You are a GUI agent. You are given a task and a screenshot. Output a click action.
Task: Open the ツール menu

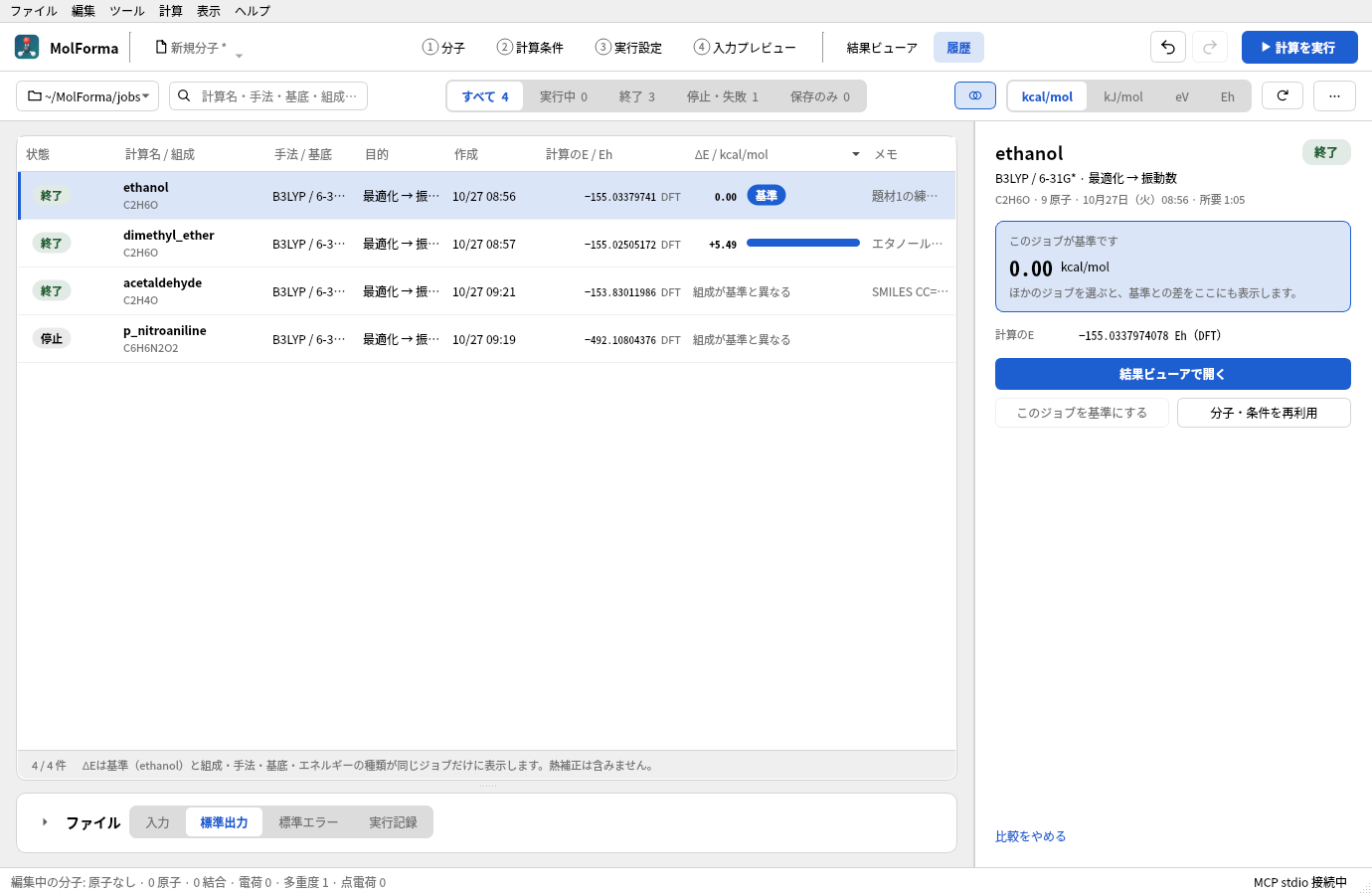tap(127, 11)
